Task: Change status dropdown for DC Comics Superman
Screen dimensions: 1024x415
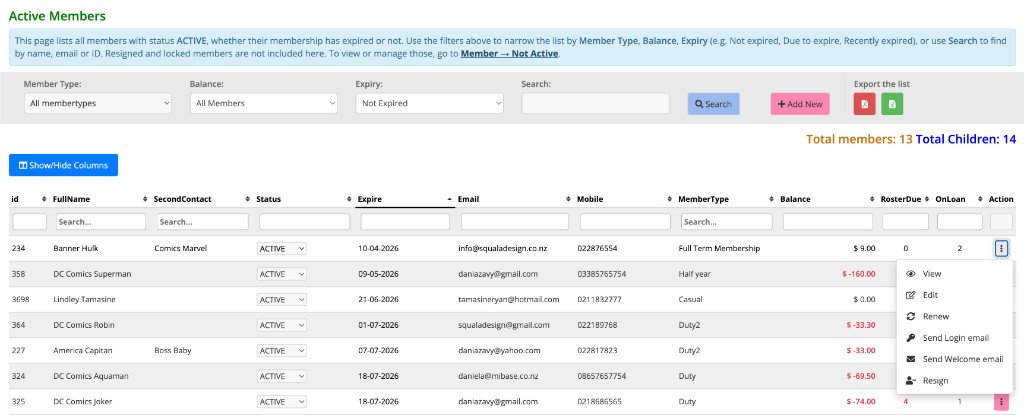Action: (281, 274)
